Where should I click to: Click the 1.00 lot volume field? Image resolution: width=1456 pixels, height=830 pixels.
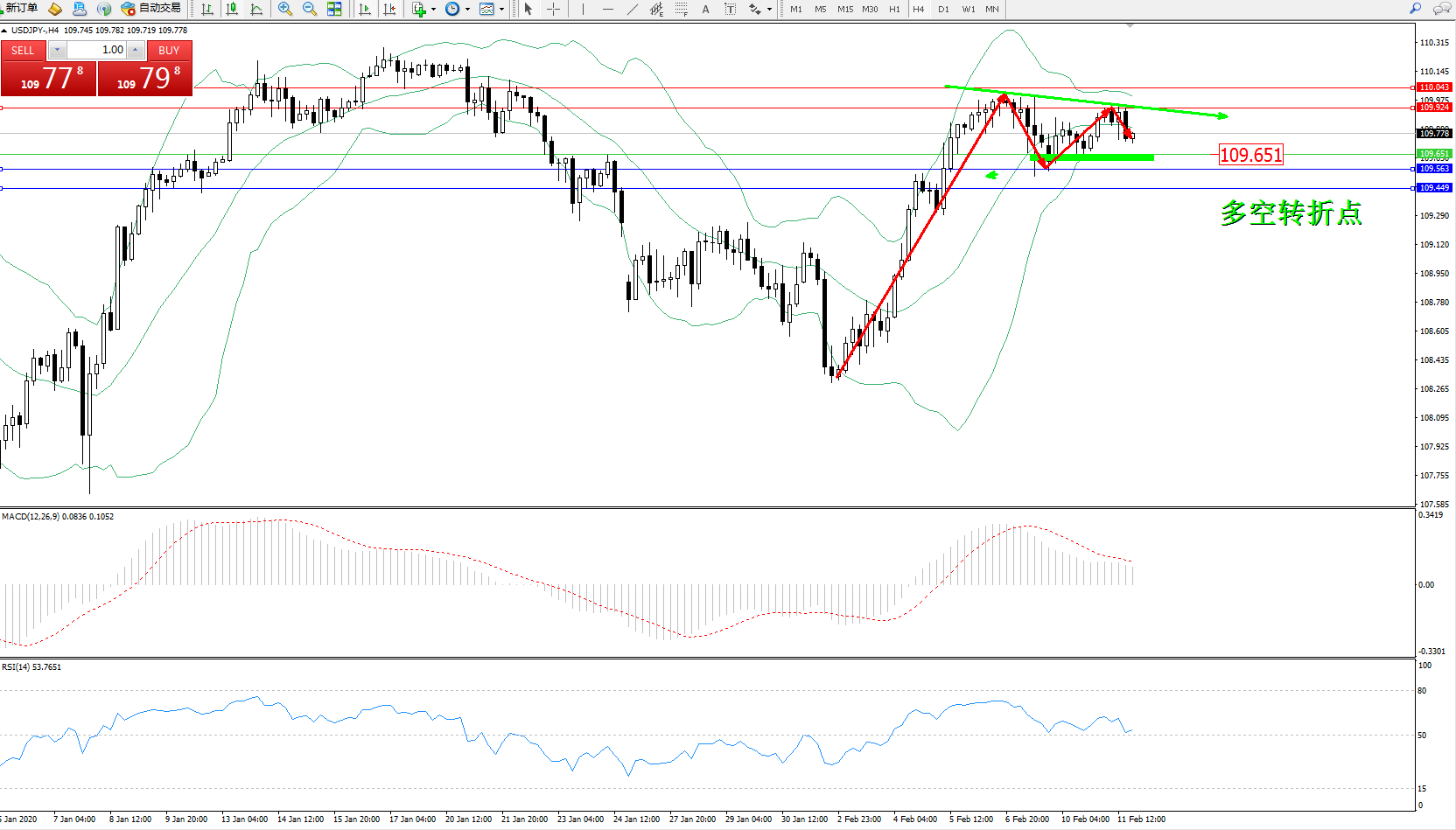pyautogui.click(x=96, y=50)
